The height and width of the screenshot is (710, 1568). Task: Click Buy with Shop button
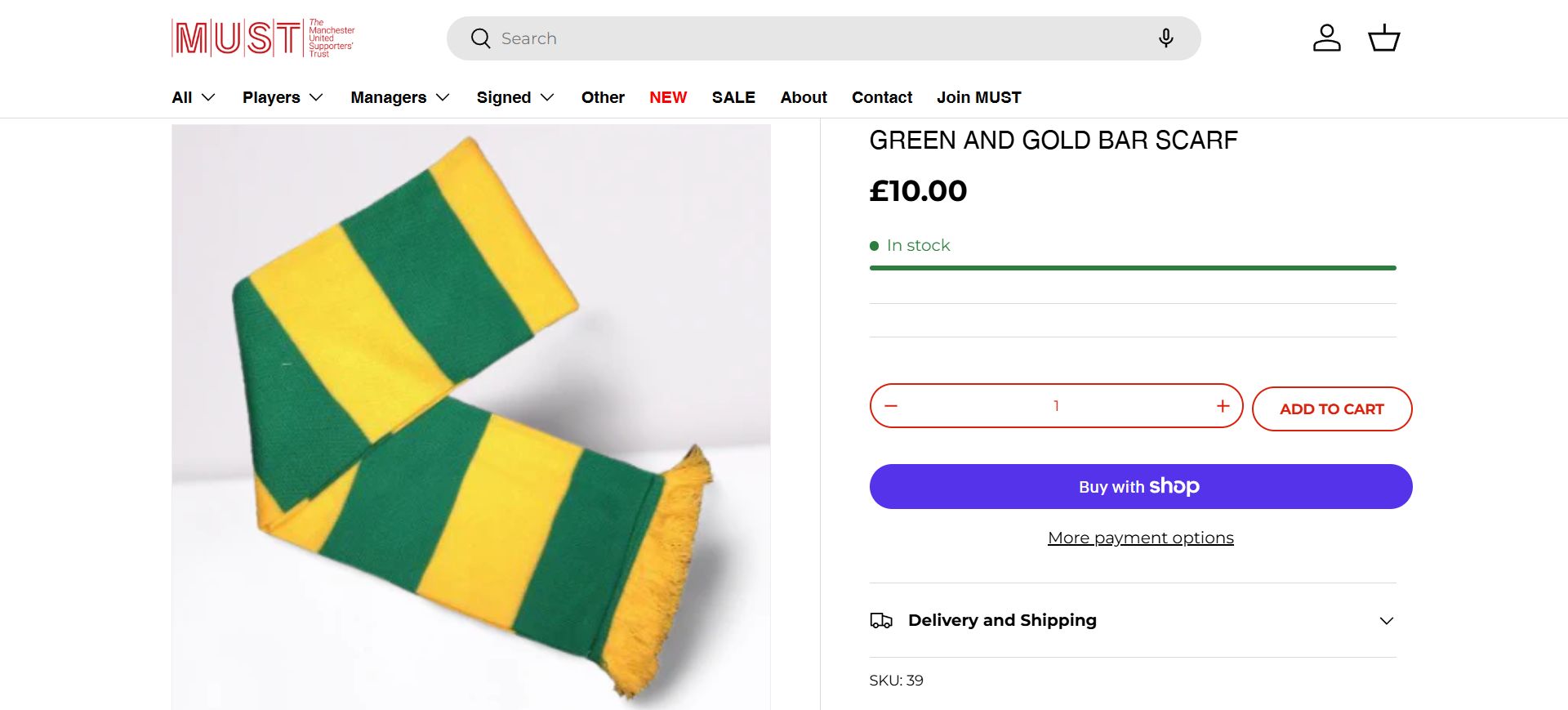pyautogui.click(x=1140, y=487)
